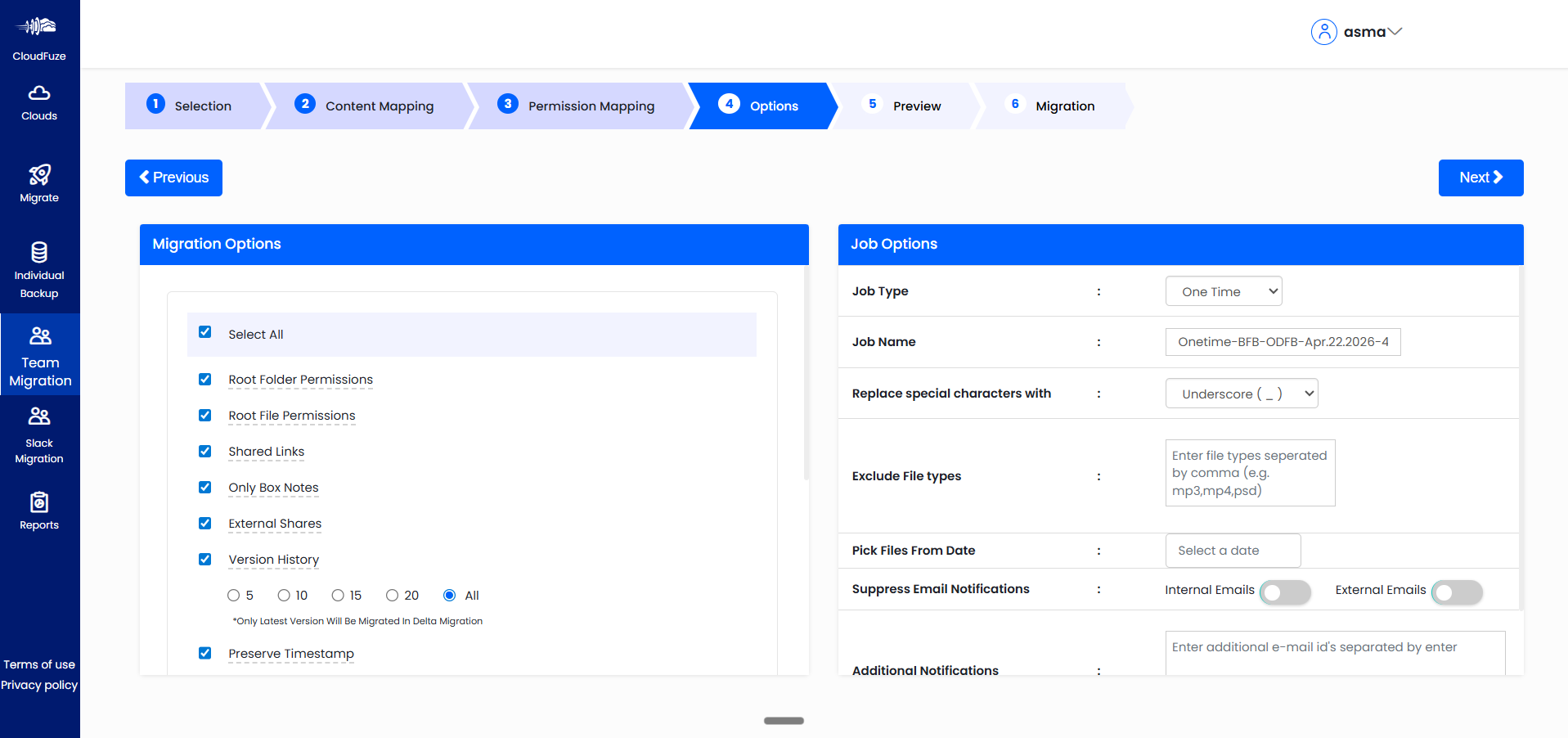
Task: Open the Replace special characters dropdown
Action: click(x=1241, y=393)
